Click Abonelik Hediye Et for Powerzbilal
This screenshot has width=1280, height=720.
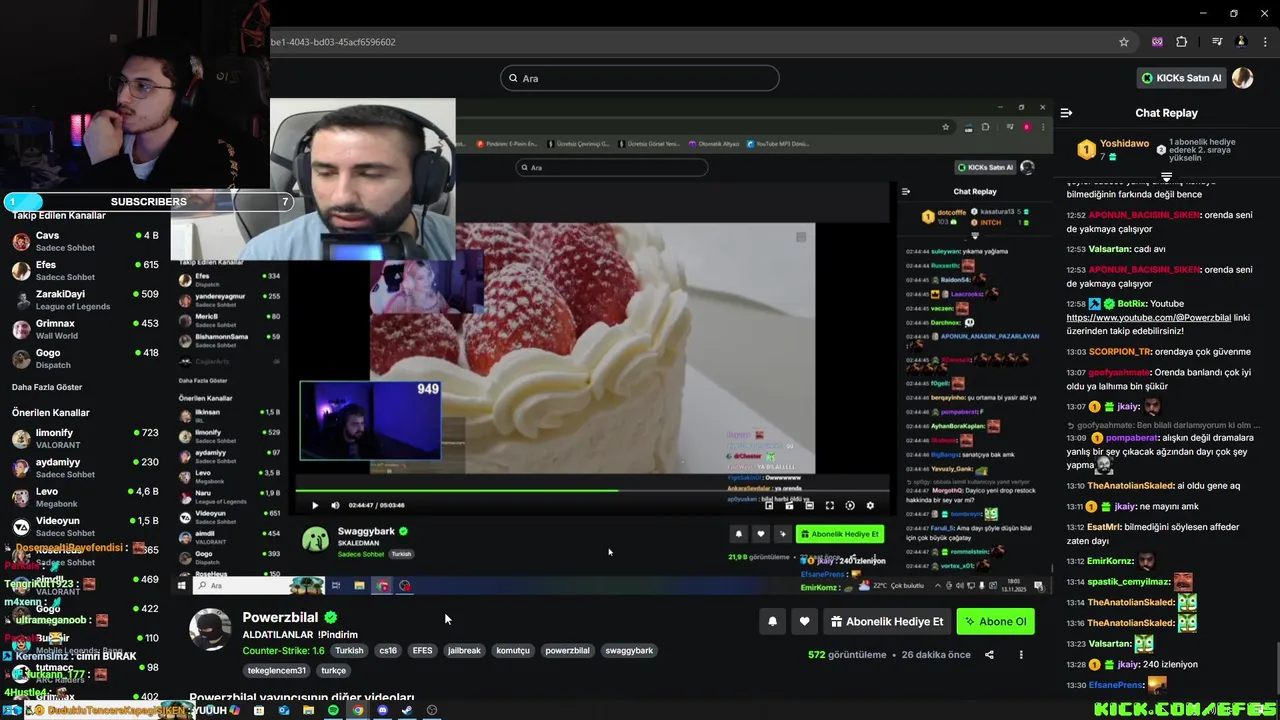point(886,621)
